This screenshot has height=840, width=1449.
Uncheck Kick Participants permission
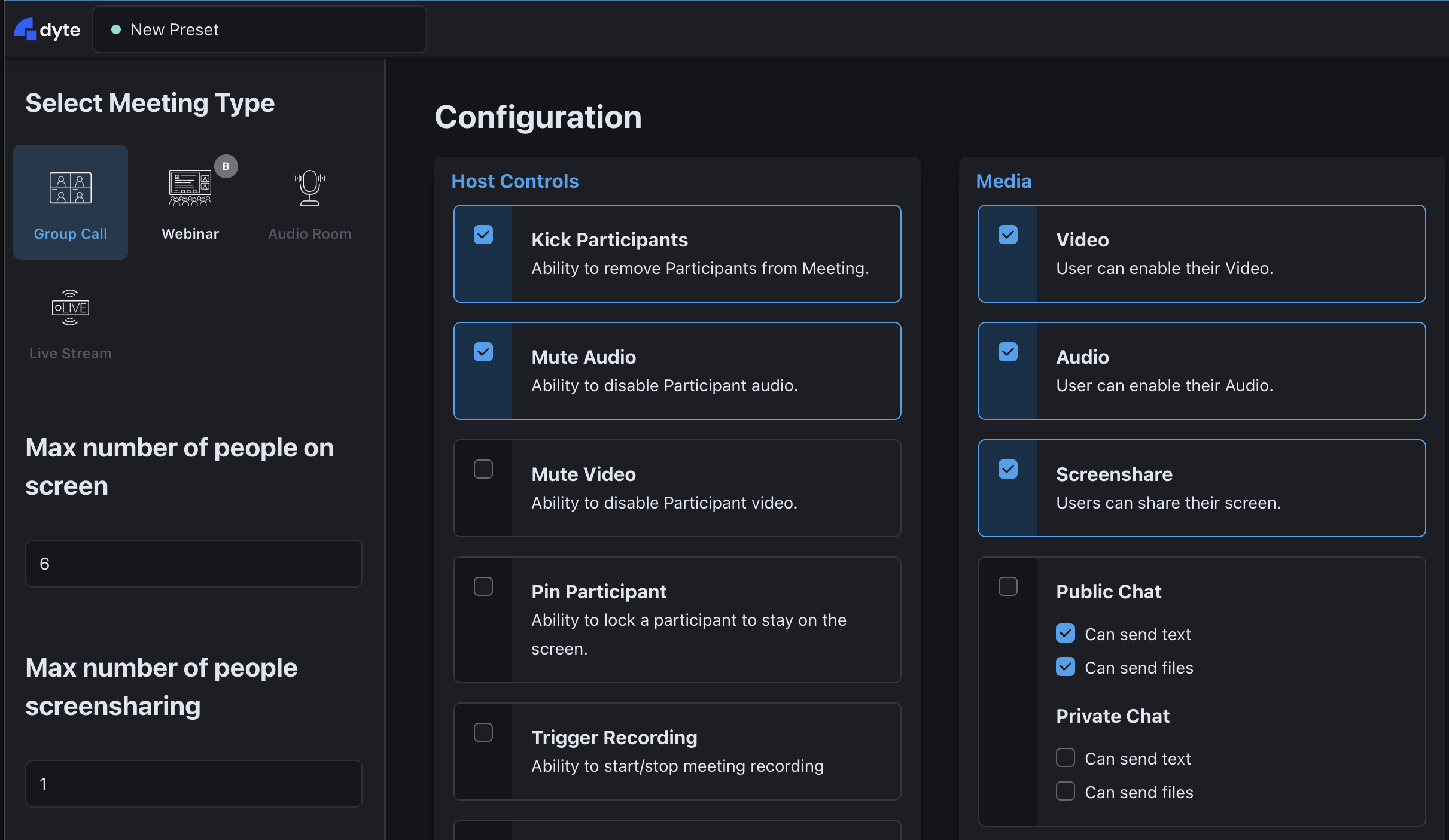click(x=483, y=235)
